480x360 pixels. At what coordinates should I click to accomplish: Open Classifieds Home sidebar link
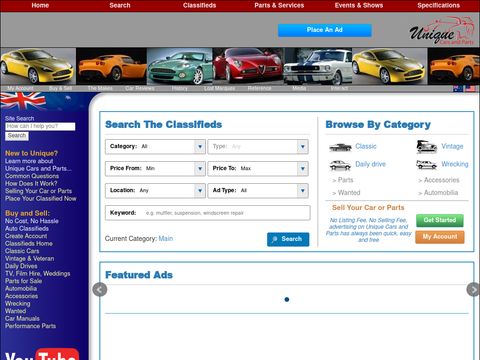(x=29, y=244)
